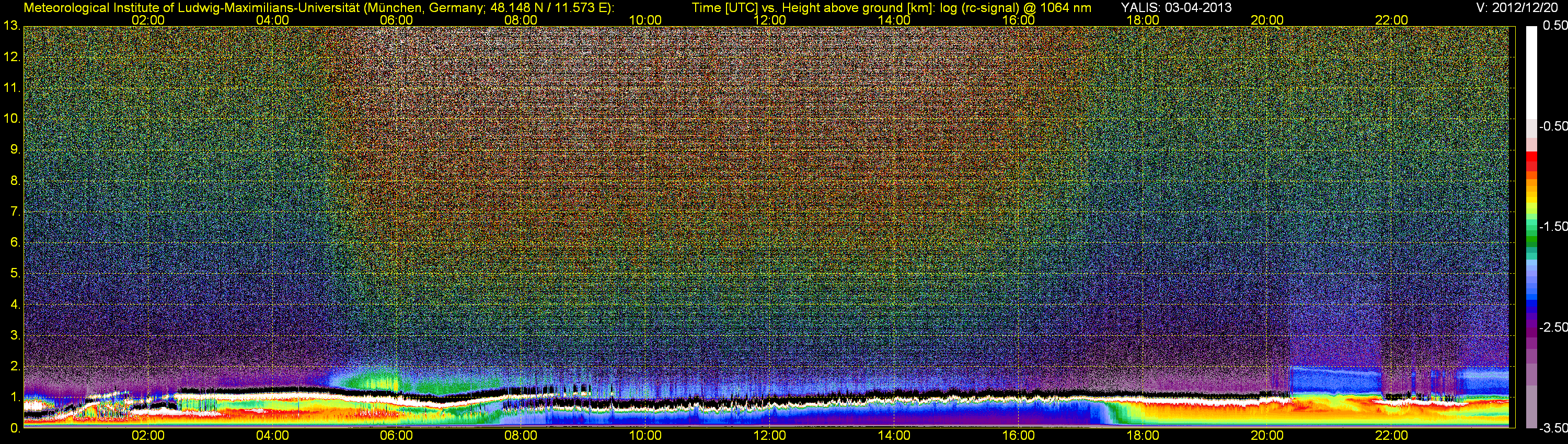This screenshot has width=1568, height=444.
Task: Click the height axis label '13.'
Action: [x=11, y=26]
